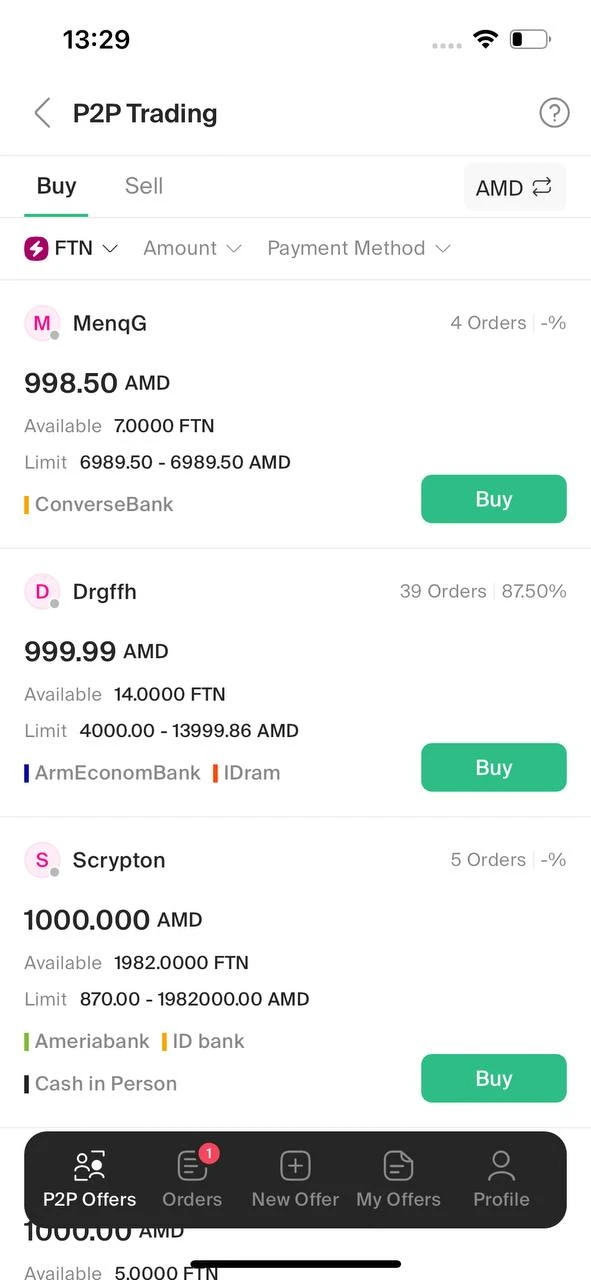Buy from MenqG's offer
This screenshot has height=1280, width=591.
(x=494, y=499)
